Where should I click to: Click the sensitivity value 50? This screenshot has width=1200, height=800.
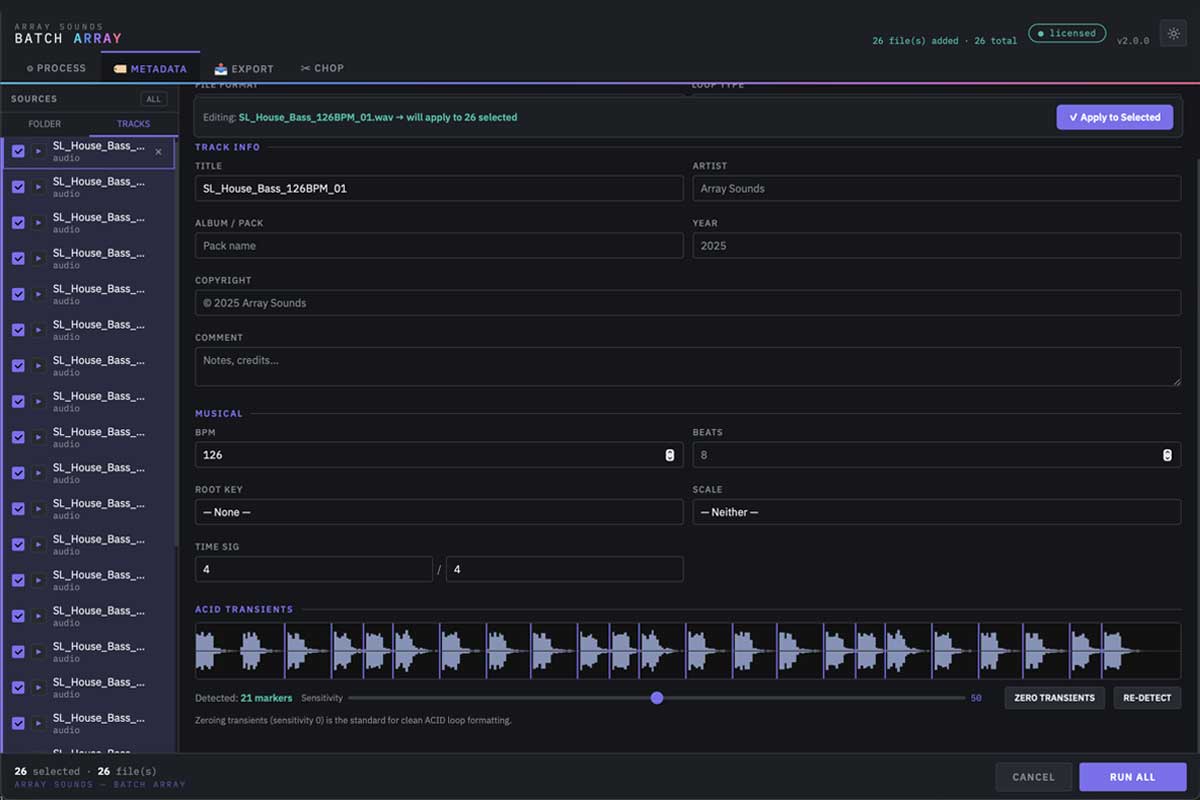click(x=976, y=698)
